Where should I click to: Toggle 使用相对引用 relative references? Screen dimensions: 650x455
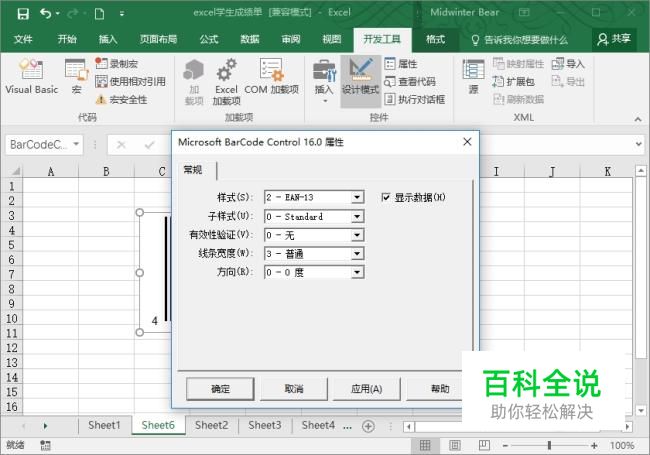[131, 82]
